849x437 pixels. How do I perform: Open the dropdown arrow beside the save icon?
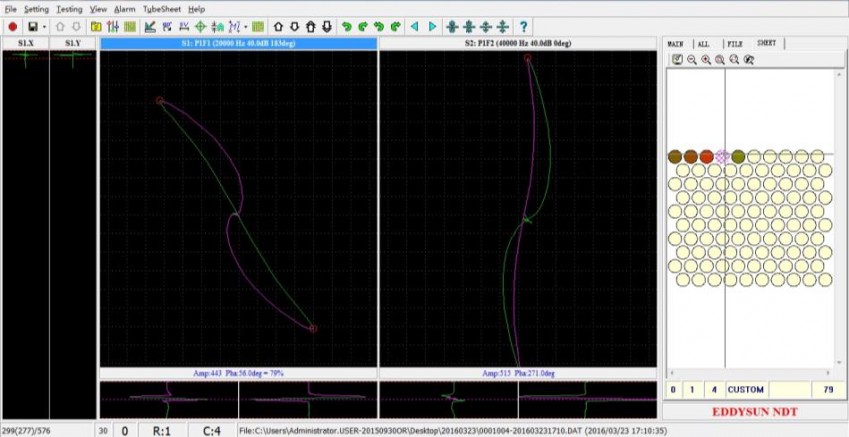pos(44,26)
